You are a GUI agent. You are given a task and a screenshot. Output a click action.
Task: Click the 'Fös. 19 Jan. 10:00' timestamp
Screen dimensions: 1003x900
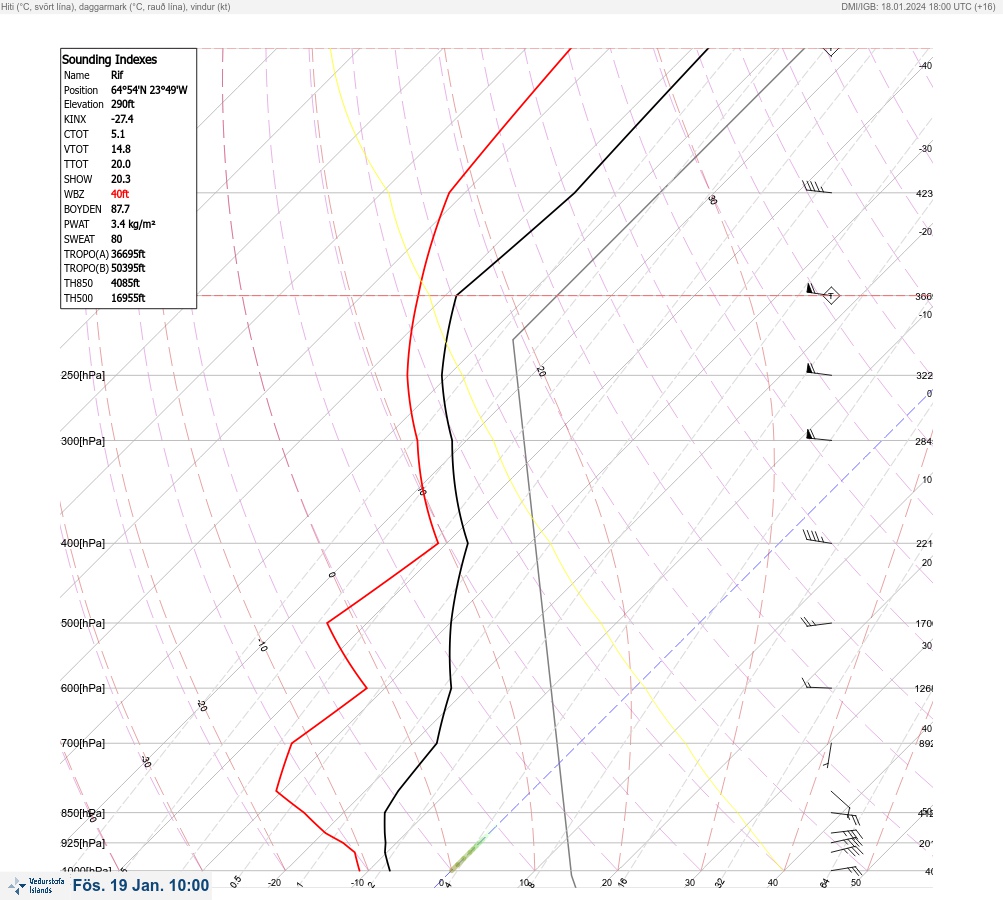click(x=141, y=885)
